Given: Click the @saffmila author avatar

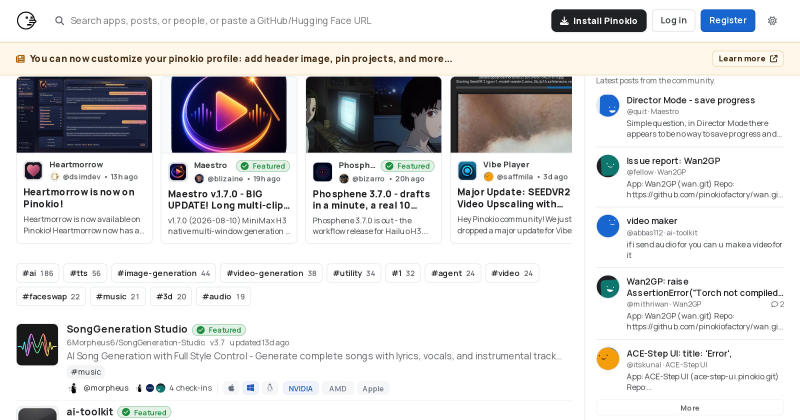Looking at the screenshot, I should click(x=488, y=177).
